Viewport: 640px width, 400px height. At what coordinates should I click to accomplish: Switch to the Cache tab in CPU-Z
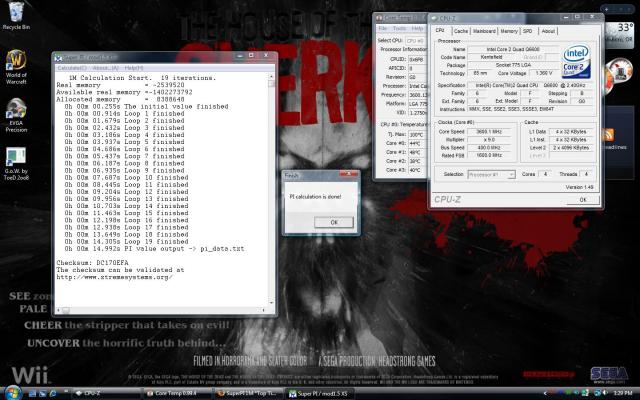[461, 31]
